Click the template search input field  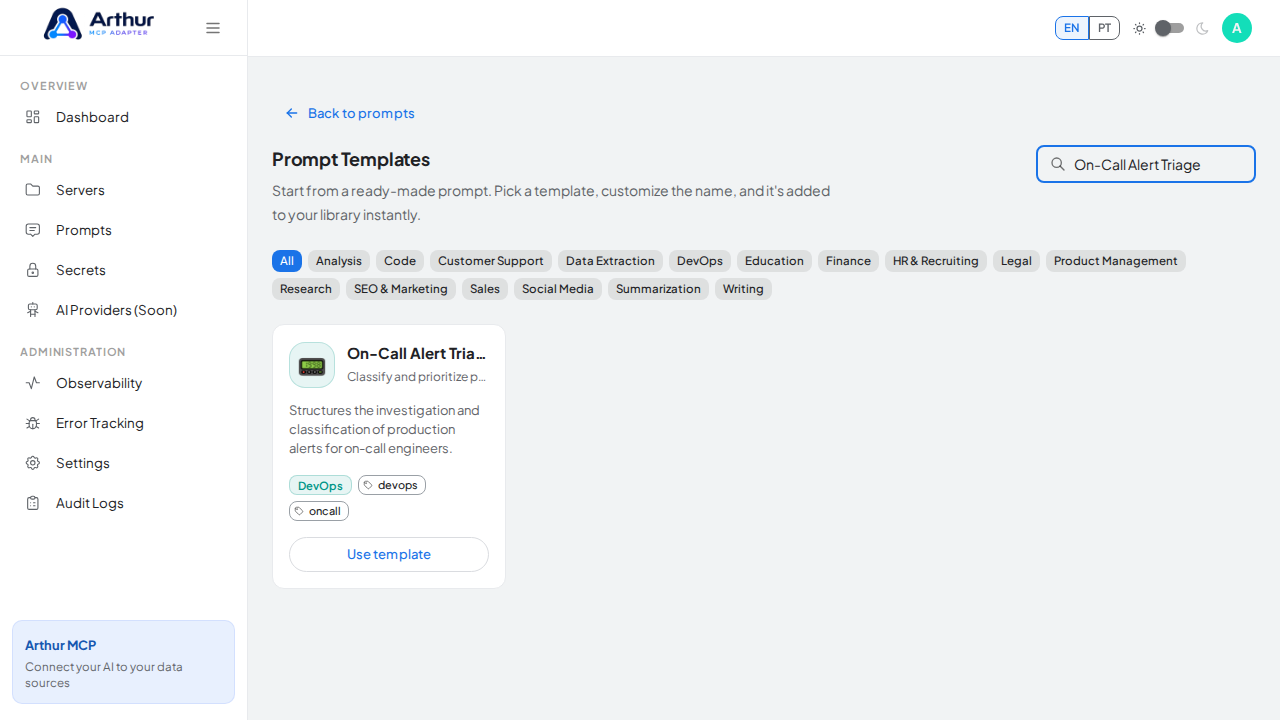coord(1146,164)
